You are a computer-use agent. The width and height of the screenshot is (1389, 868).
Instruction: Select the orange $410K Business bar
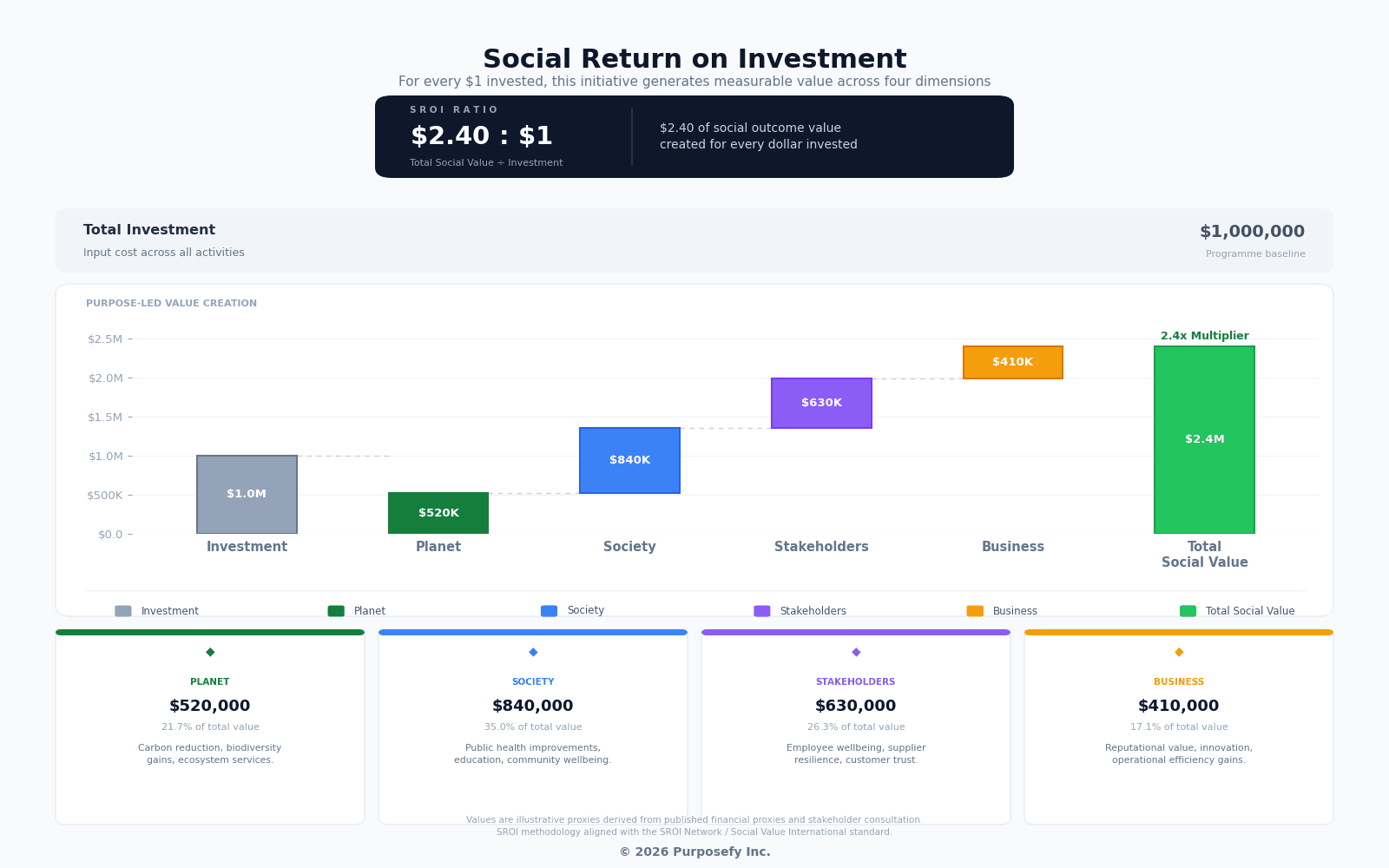pos(1013,362)
